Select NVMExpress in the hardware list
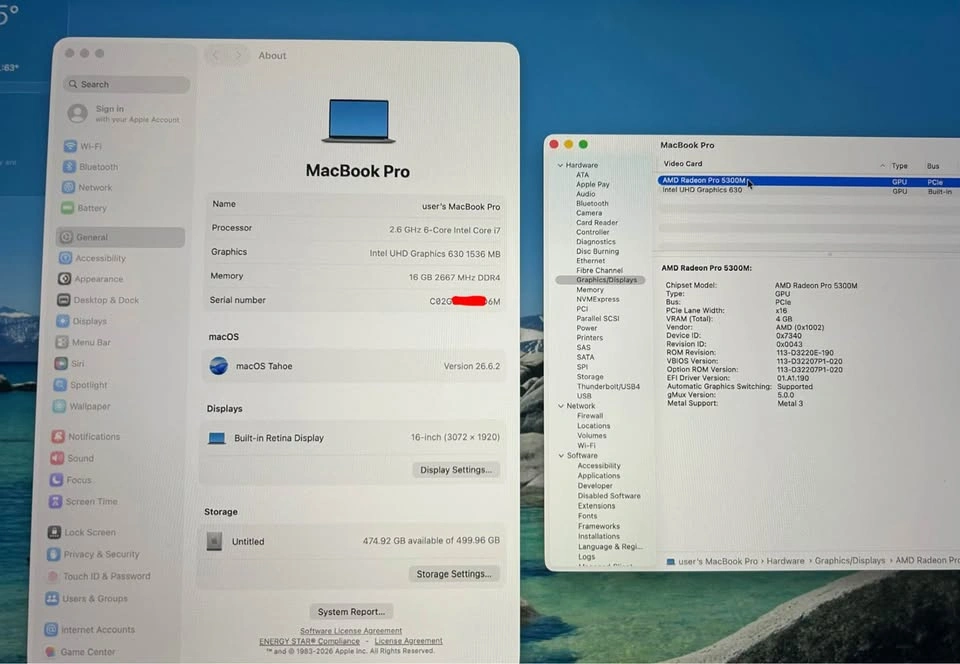960x664 pixels. [x=598, y=299]
